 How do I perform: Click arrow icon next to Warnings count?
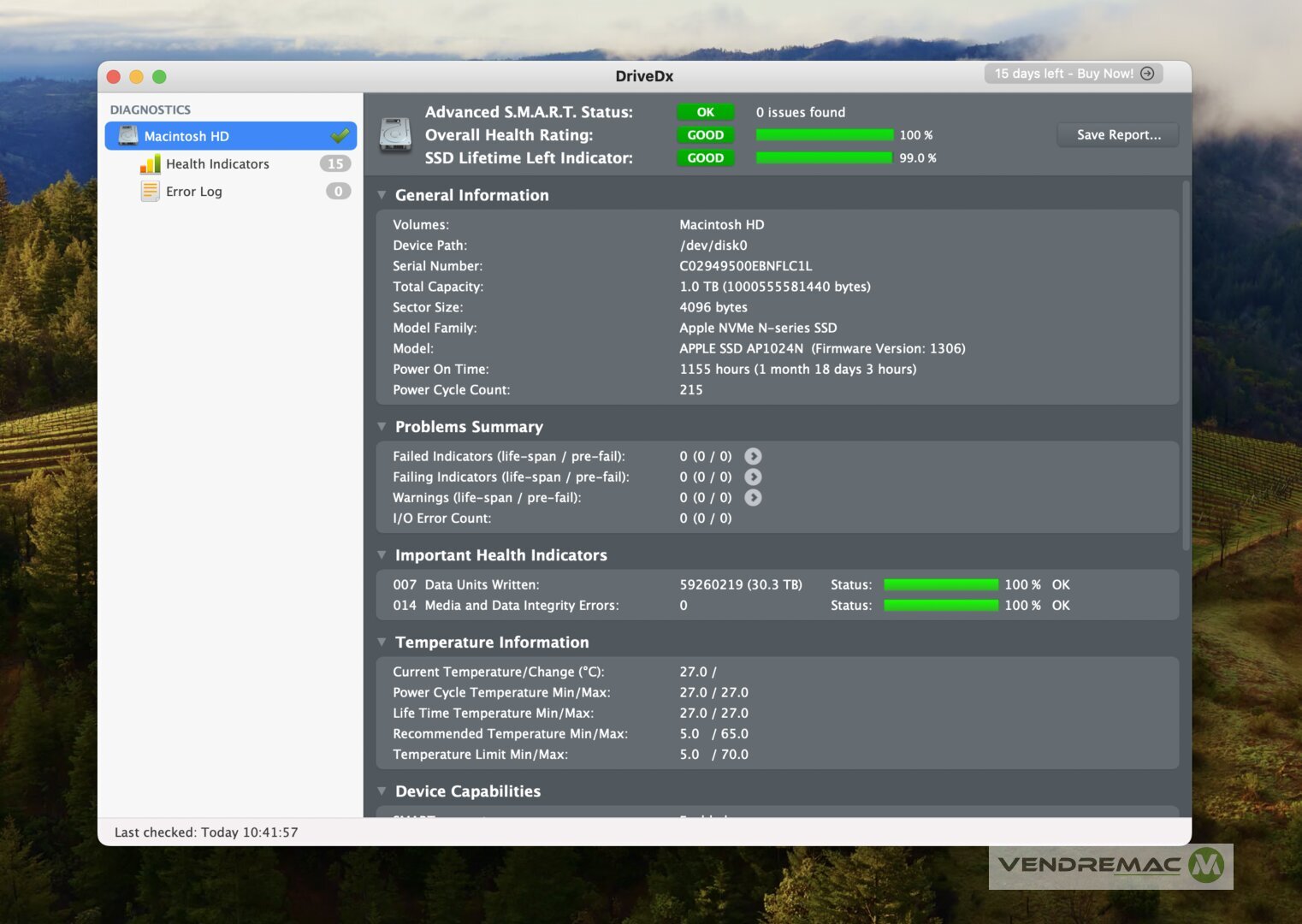click(x=753, y=498)
